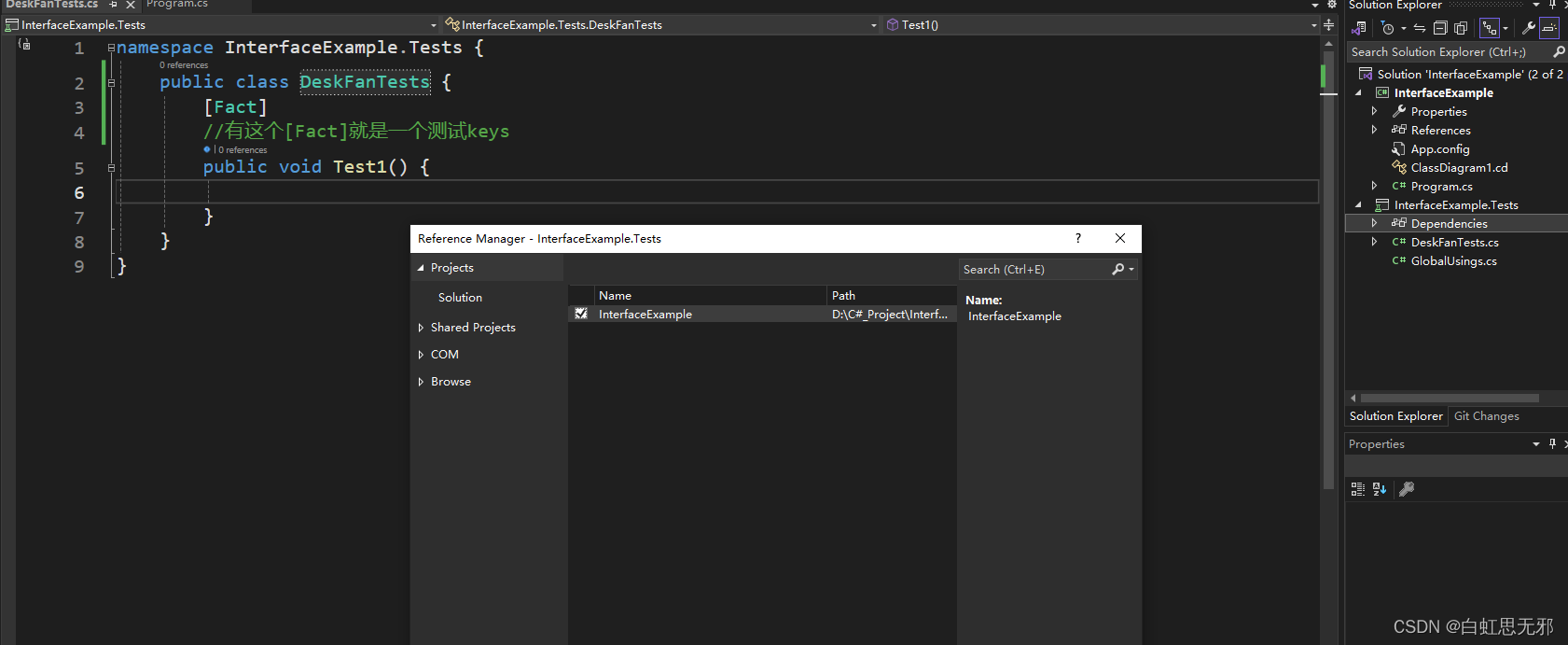Open Solution Explorer window options arrow
This screenshot has width=1568, height=645.
click(1536, 5)
